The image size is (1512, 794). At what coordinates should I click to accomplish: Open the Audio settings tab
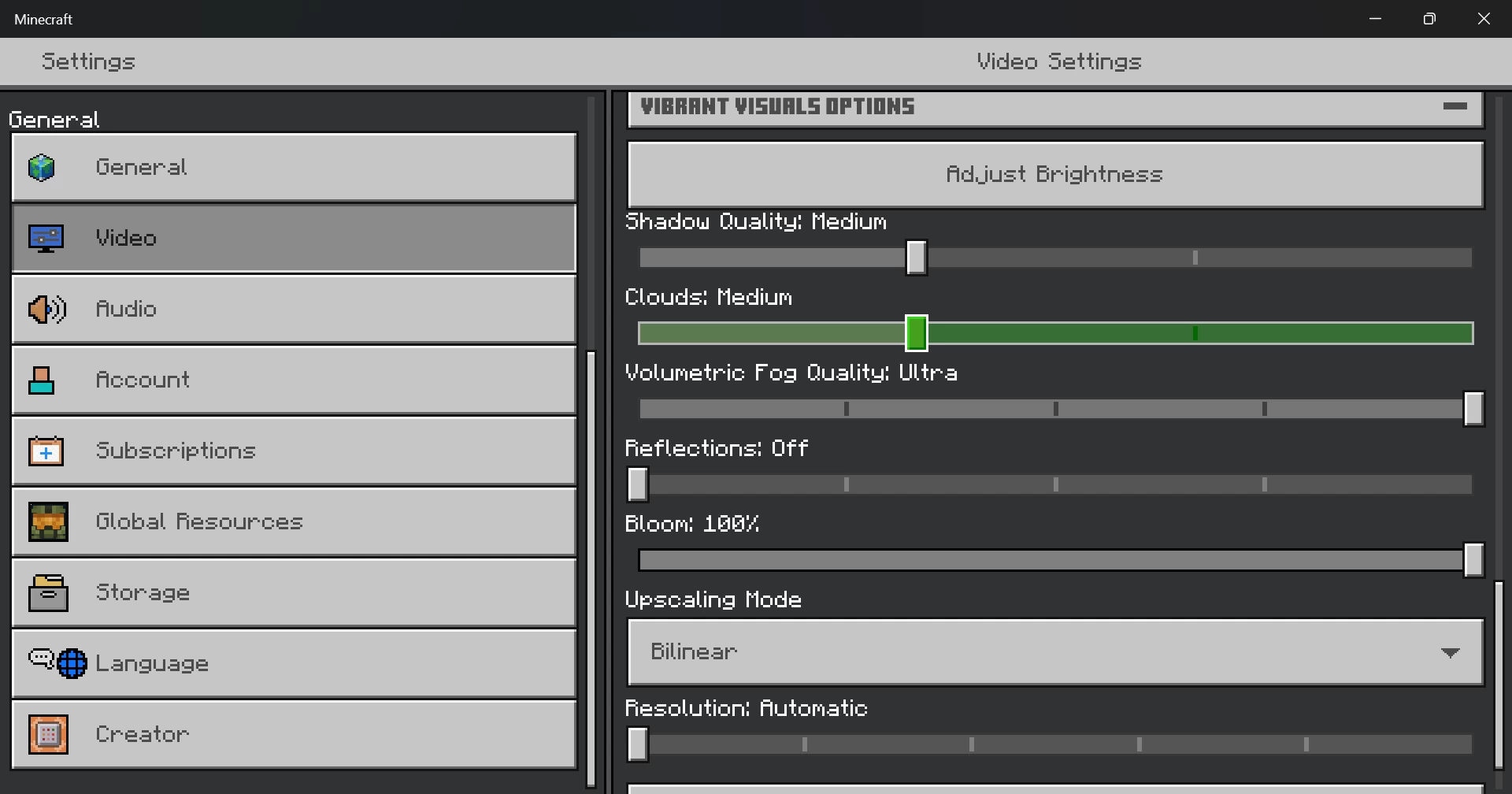[x=294, y=310]
